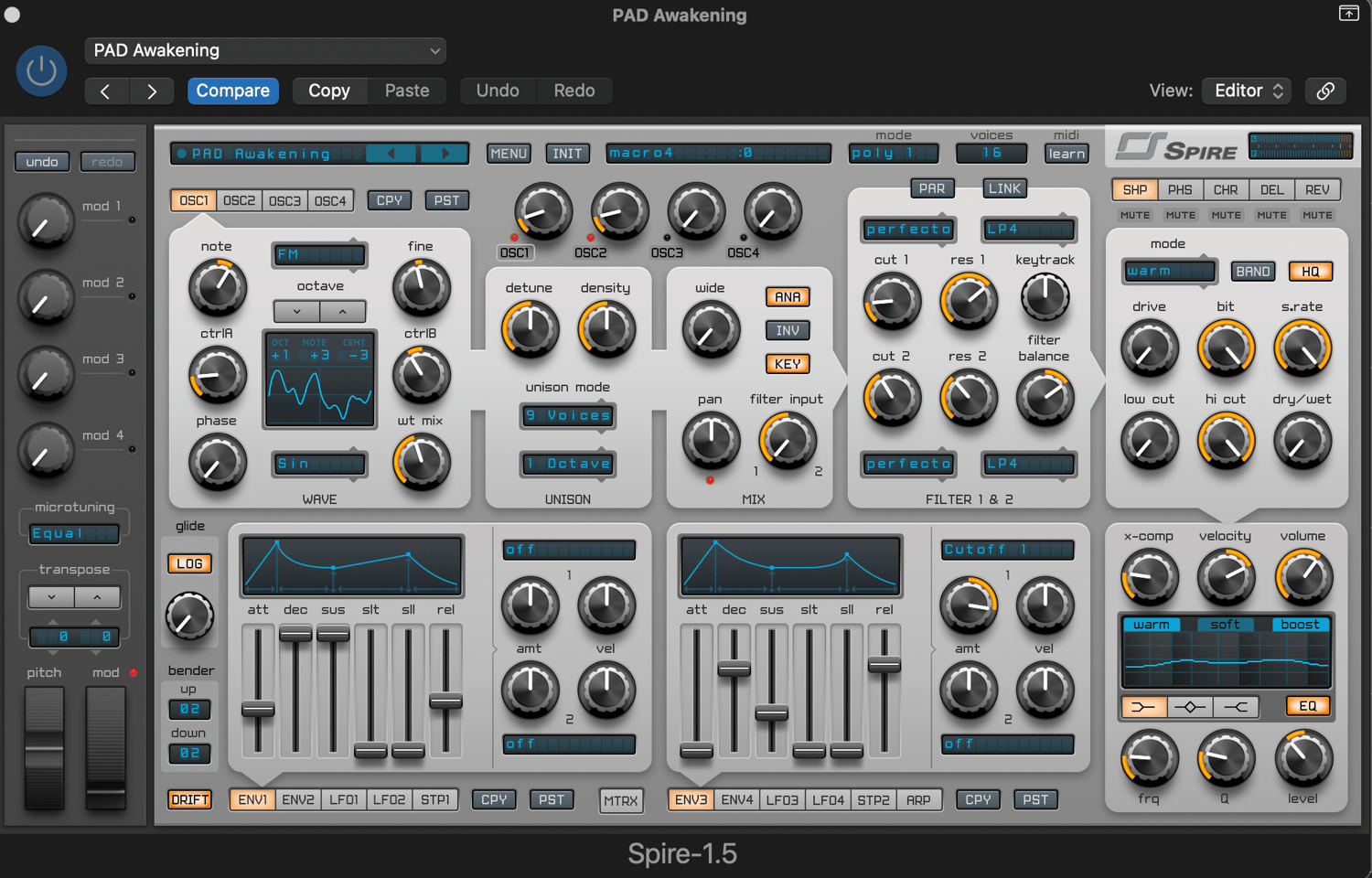
Task: Click the detune knob in Unison
Action: pyautogui.click(x=530, y=329)
